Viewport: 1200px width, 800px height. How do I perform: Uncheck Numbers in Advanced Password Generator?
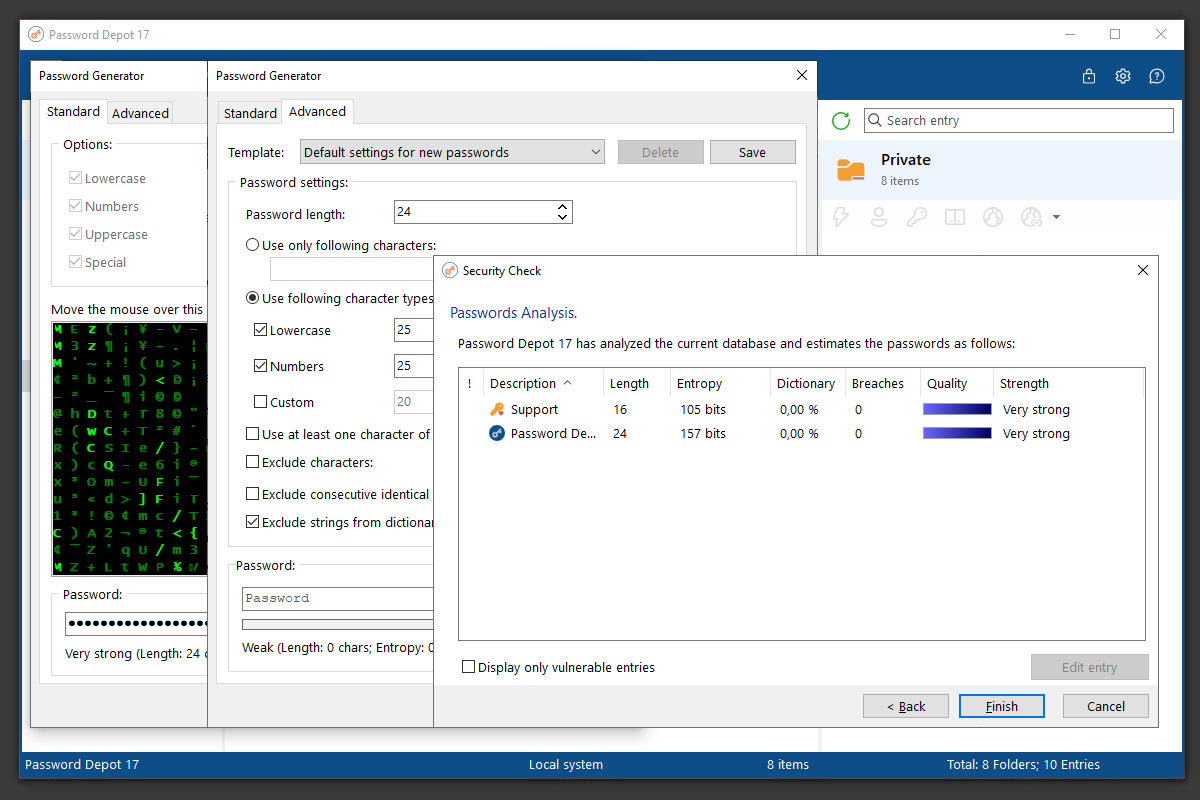tap(260, 366)
